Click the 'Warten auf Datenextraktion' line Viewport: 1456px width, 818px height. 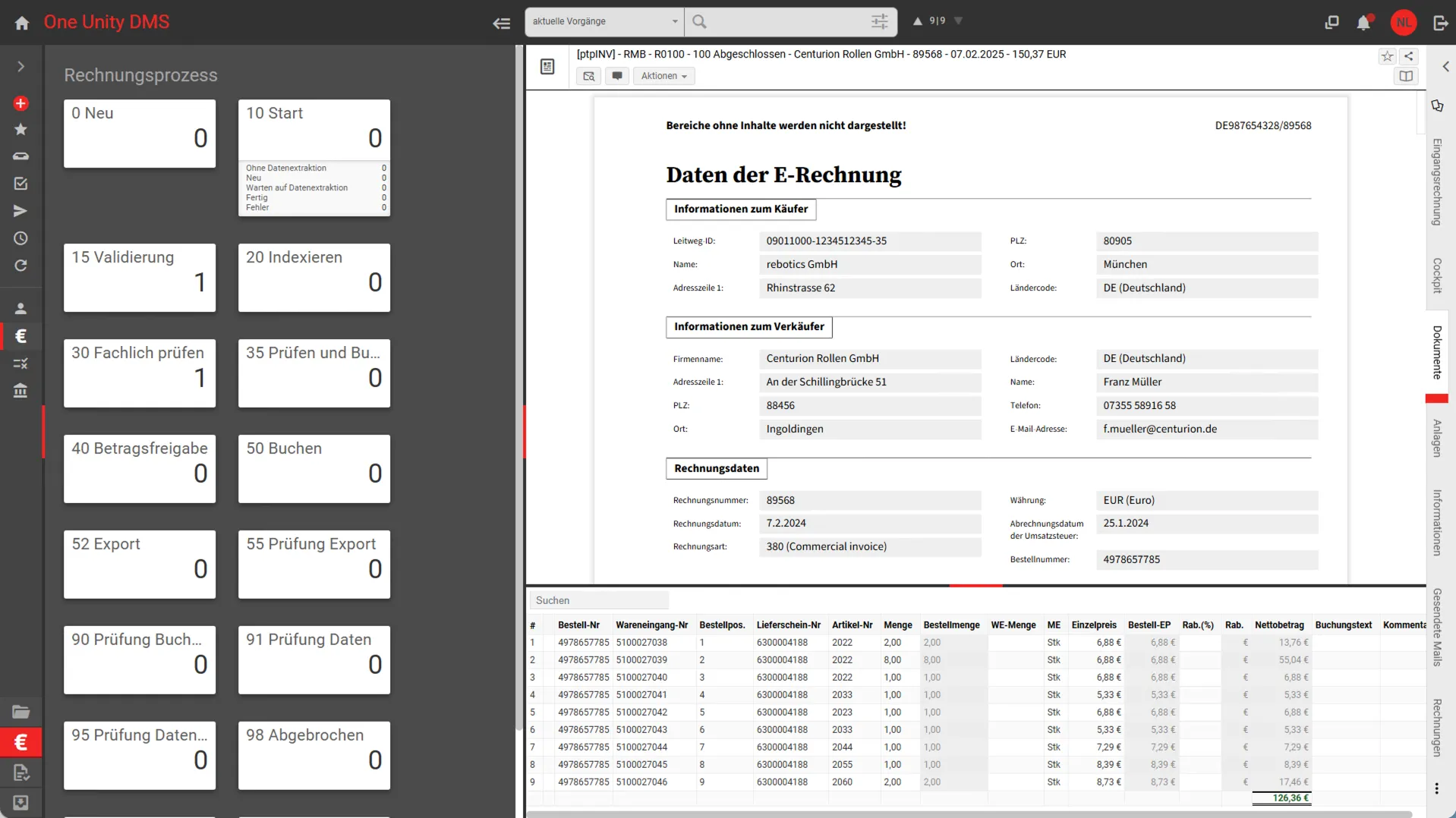click(x=315, y=188)
